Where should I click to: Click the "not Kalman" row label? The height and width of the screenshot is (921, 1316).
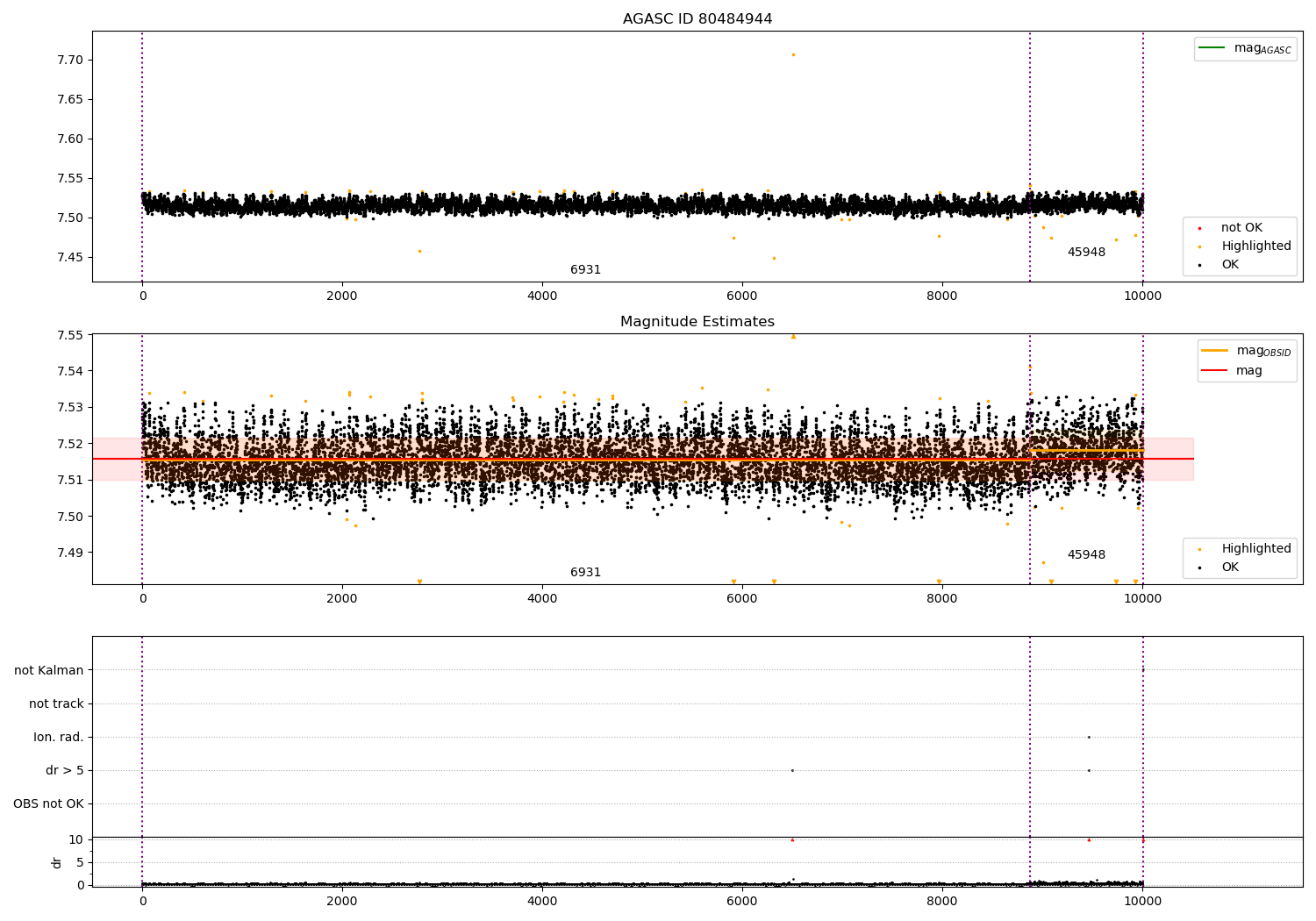point(49,671)
